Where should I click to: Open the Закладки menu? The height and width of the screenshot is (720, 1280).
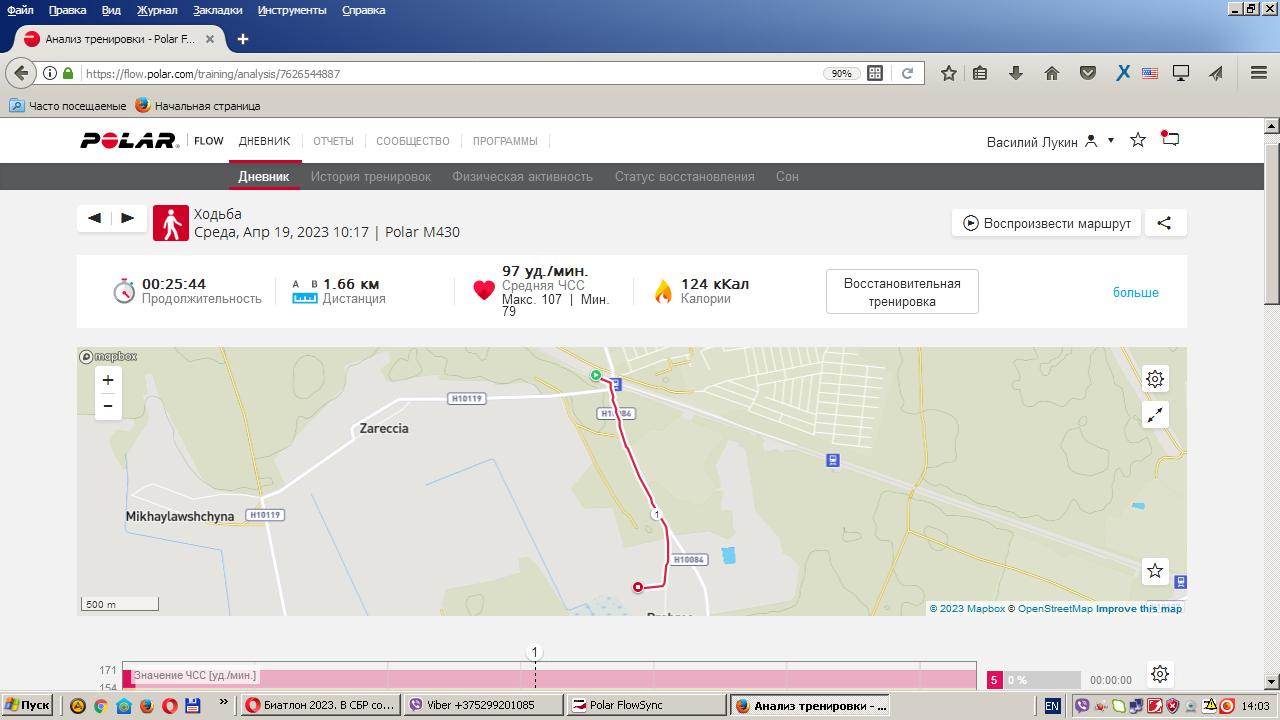coord(218,10)
